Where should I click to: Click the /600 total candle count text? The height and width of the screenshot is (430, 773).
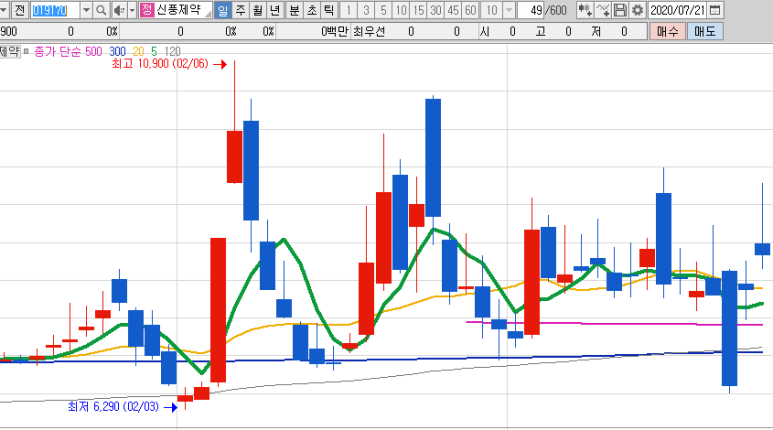pyautogui.click(x=556, y=10)
